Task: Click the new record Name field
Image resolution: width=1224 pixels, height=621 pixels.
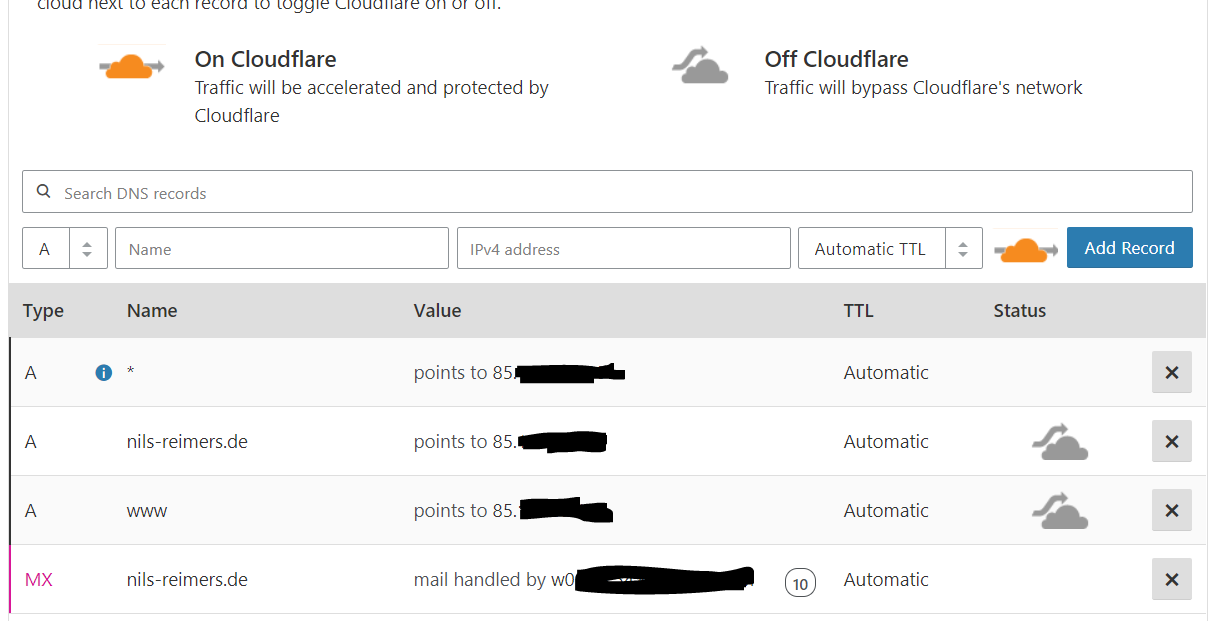Action: point(281,249)
